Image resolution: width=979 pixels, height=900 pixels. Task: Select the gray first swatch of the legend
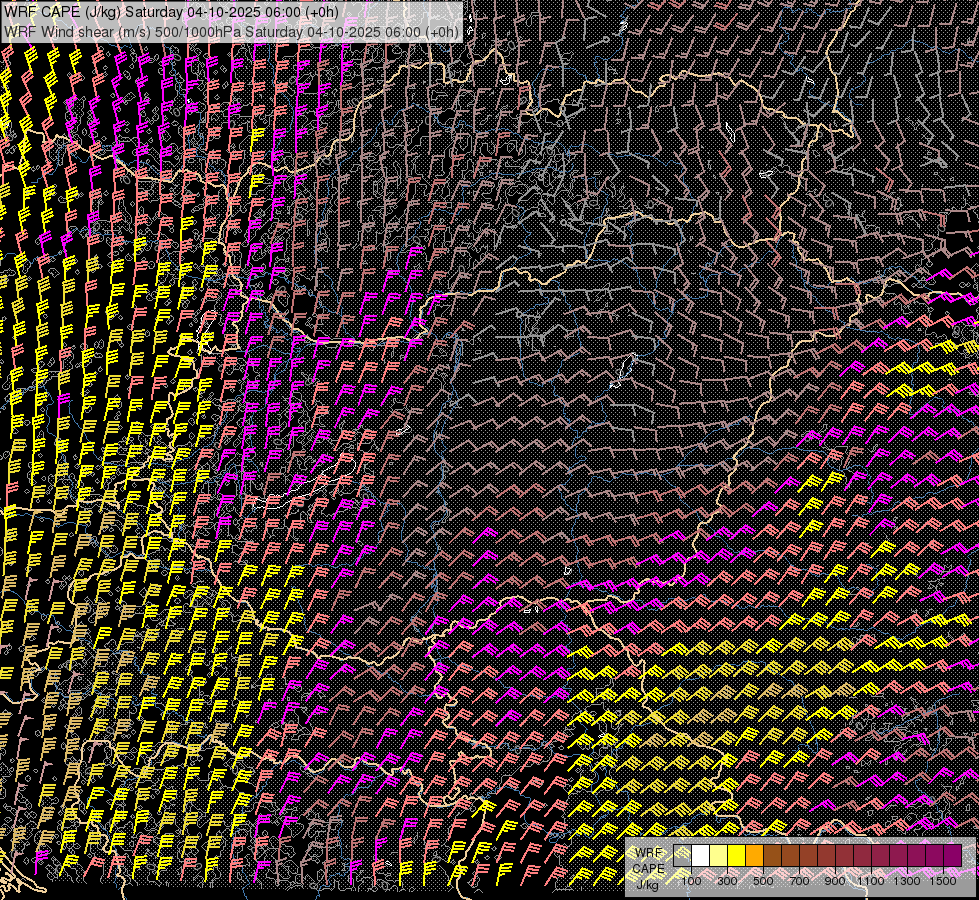click(683, 855)
